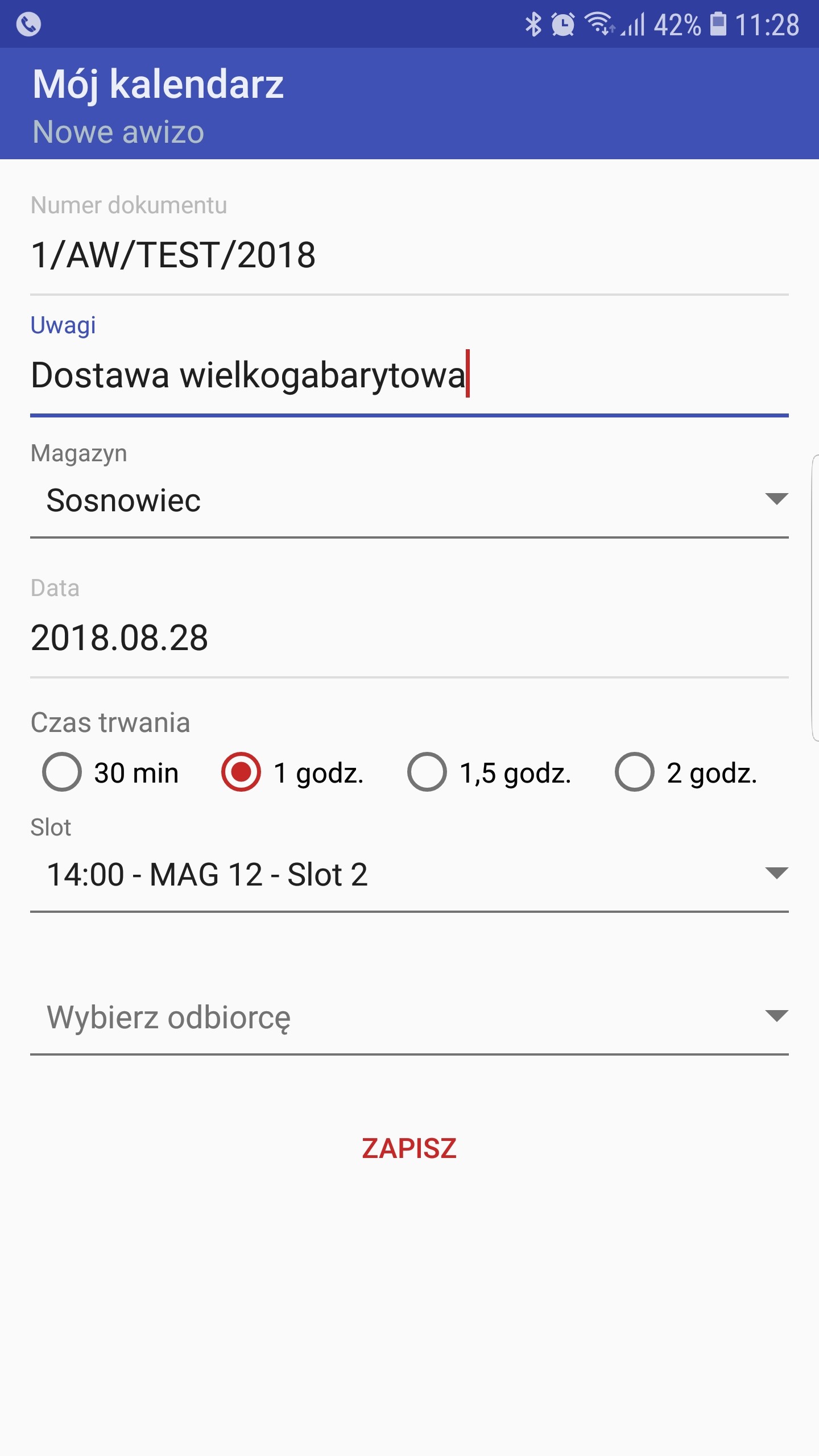Open the Slot dropdown arrow

(776, 872)
